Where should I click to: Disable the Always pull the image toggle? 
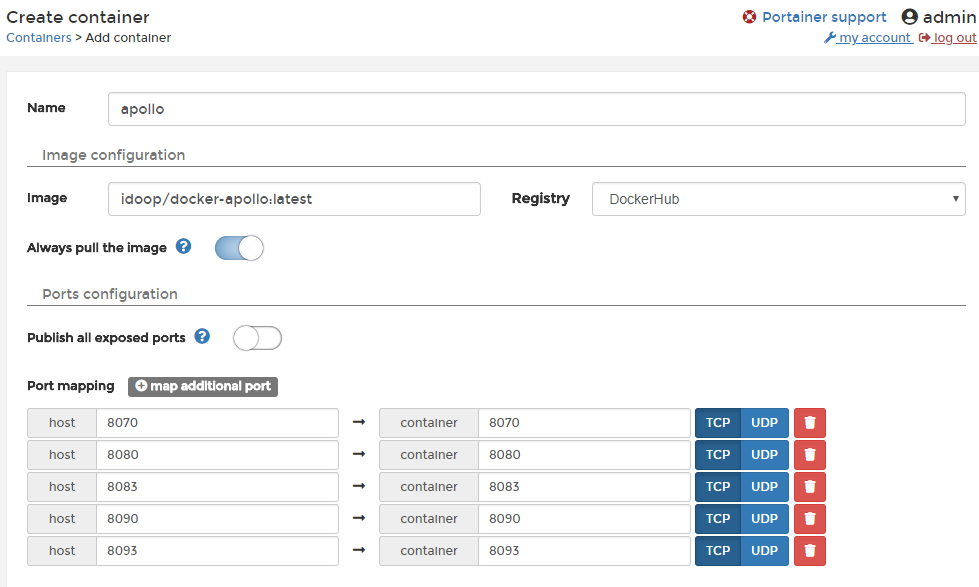[x=238, y=247]
